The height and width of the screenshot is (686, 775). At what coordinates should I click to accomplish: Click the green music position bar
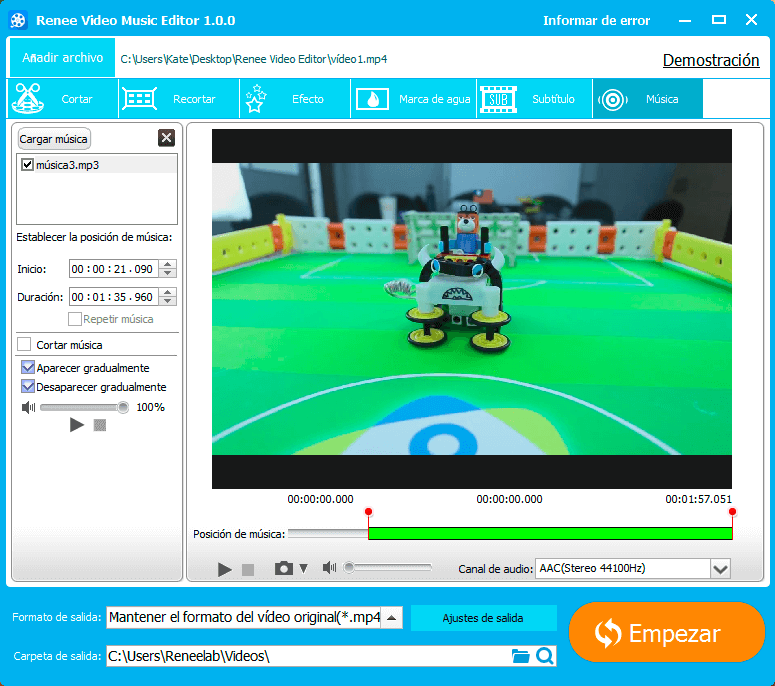pyautogui.click(x=550, y=533)
